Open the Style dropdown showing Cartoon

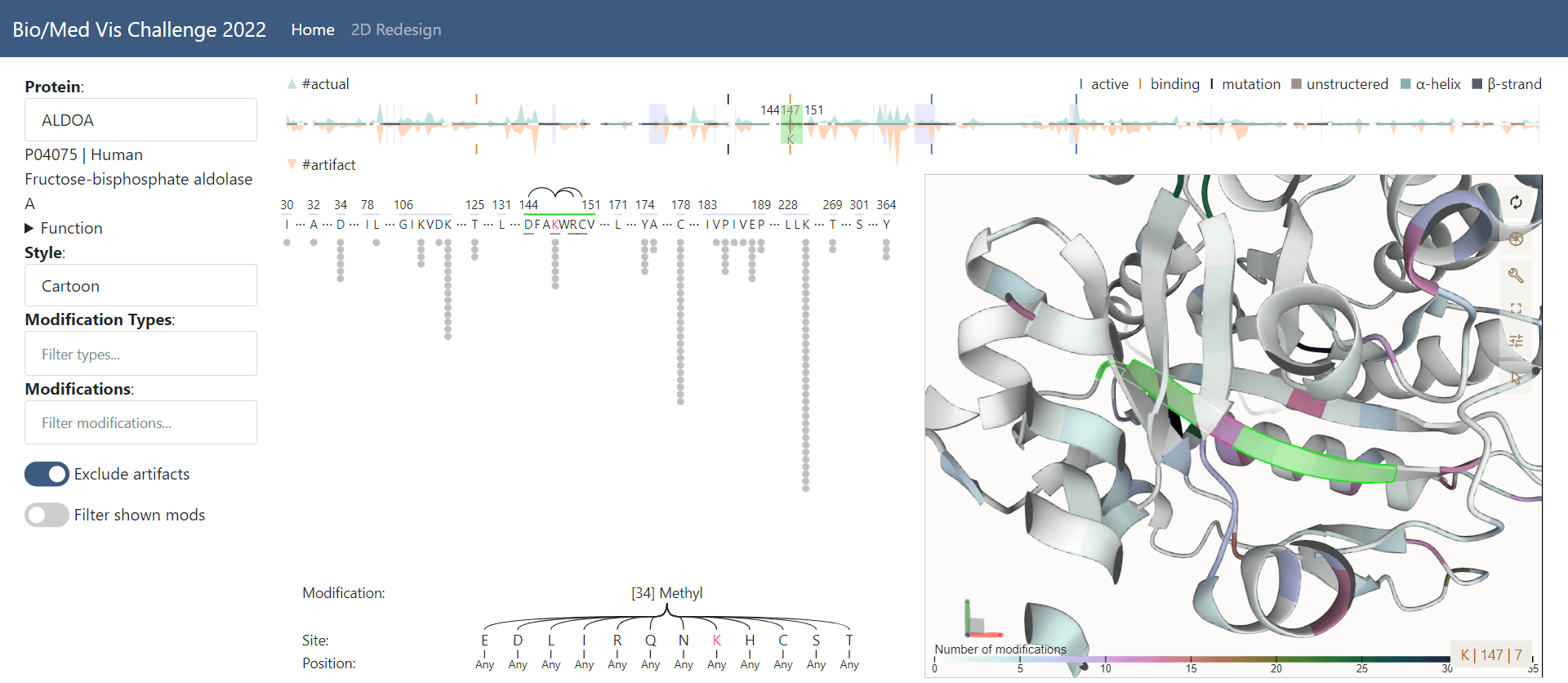click(x=140, y=286)
